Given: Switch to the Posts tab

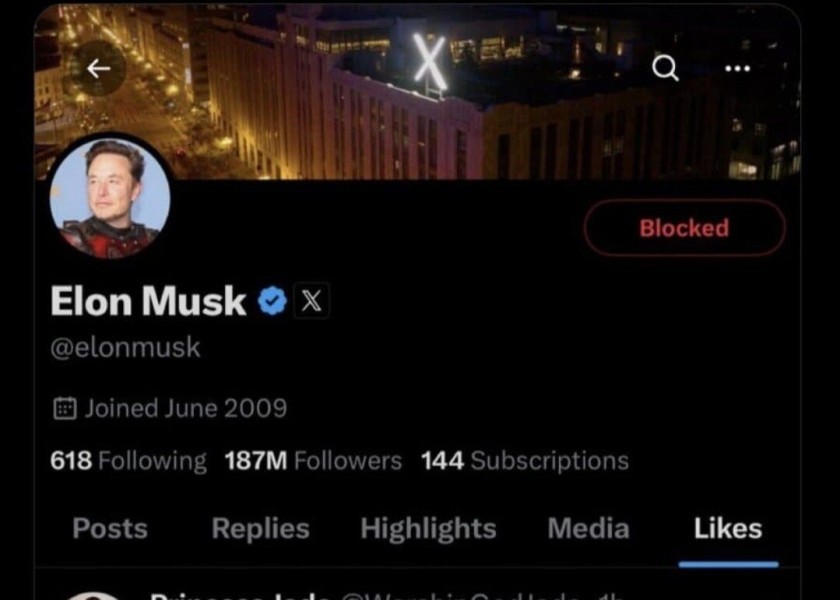Looking at the screenshot, I should [x=110, y=528].
